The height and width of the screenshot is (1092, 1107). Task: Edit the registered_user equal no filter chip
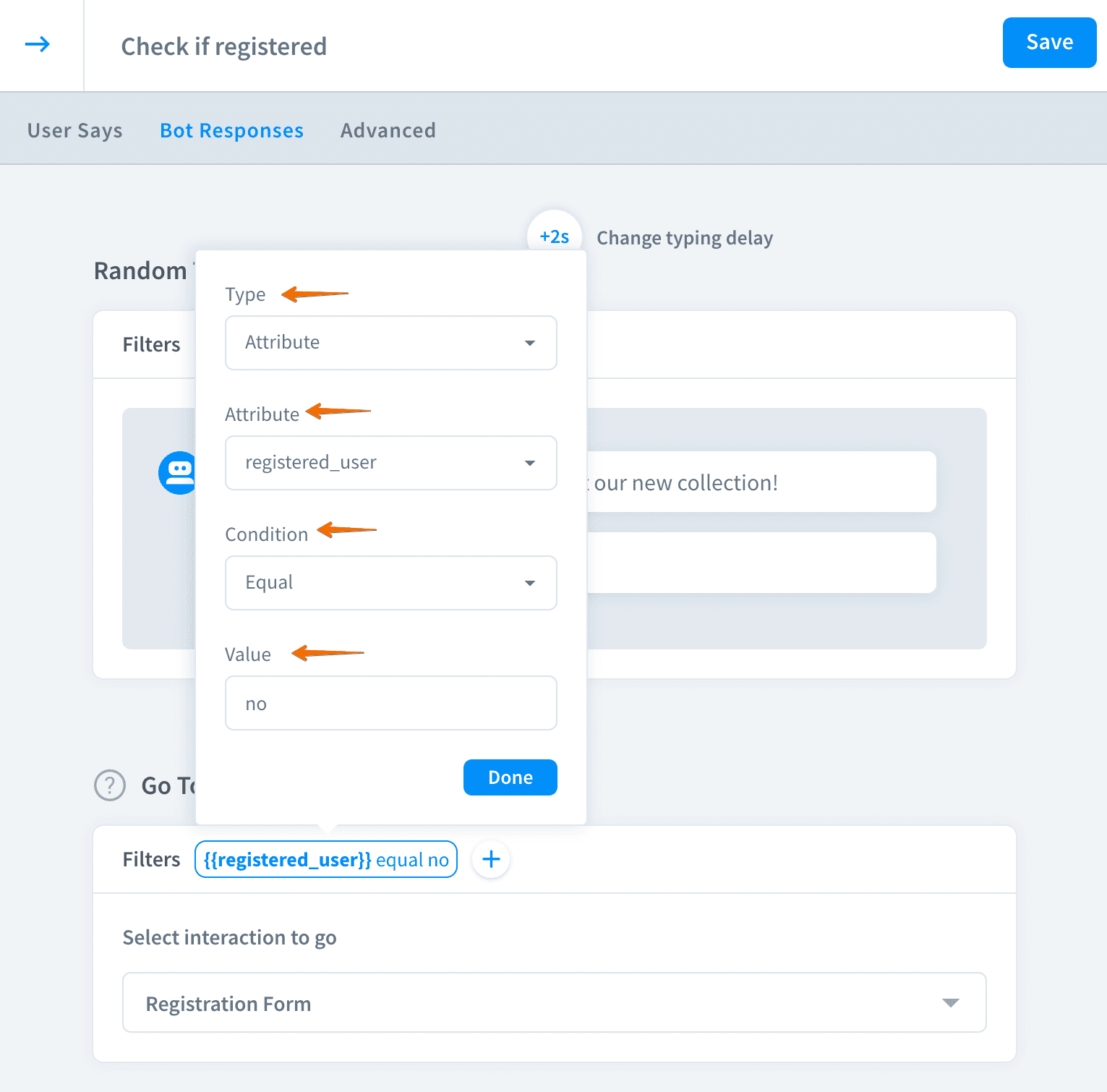[x=326, y=859]
